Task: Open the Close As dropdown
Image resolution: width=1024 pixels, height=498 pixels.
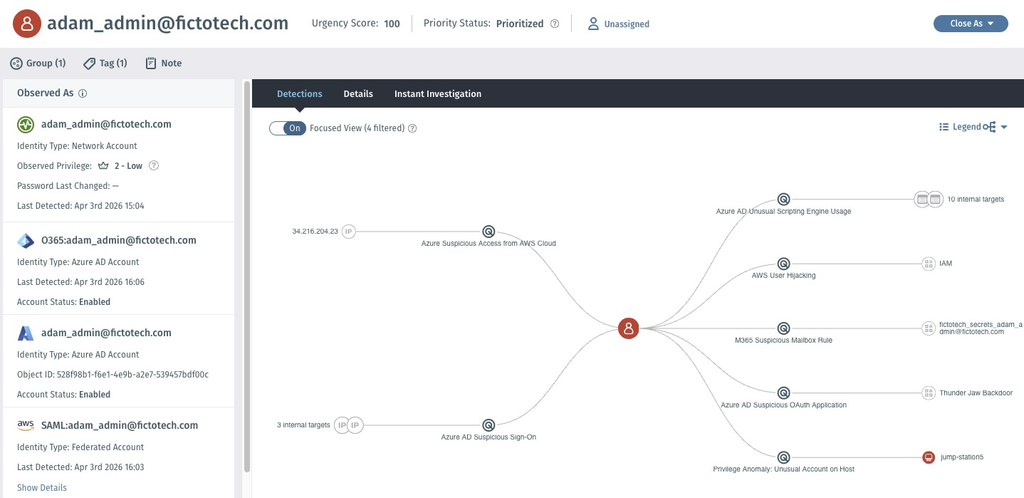Action: [970, 23]
